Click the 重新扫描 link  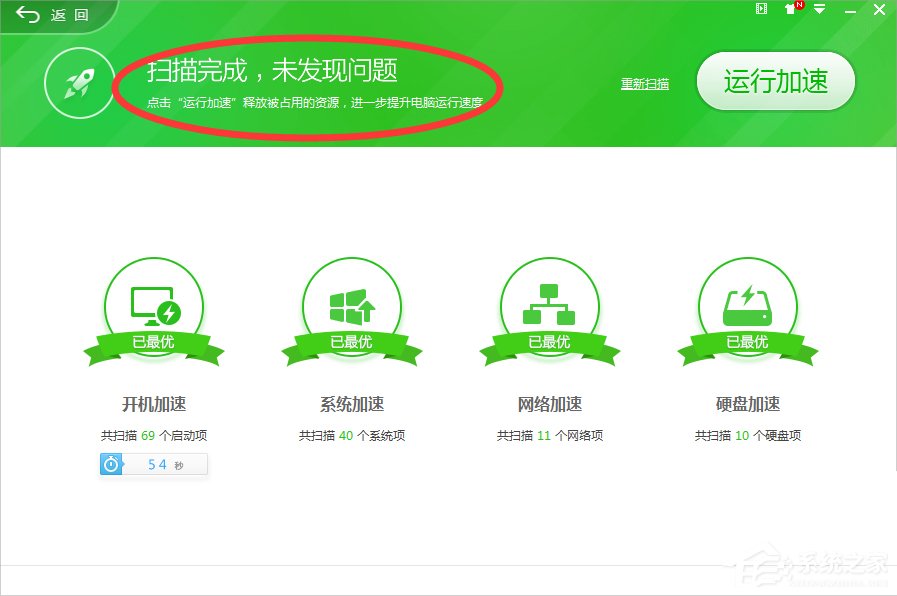(x=645, y=84)
